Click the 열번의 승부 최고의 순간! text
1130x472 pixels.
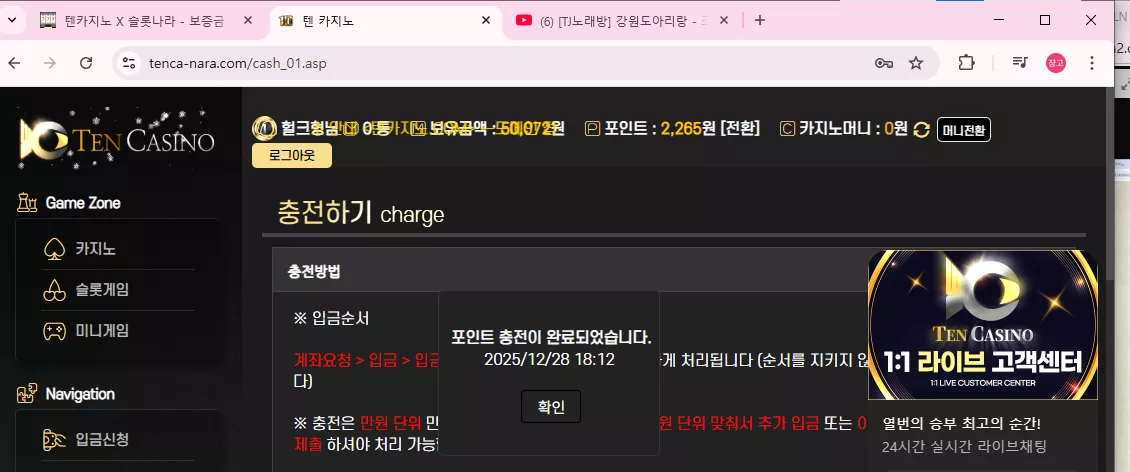click(961, 423)
